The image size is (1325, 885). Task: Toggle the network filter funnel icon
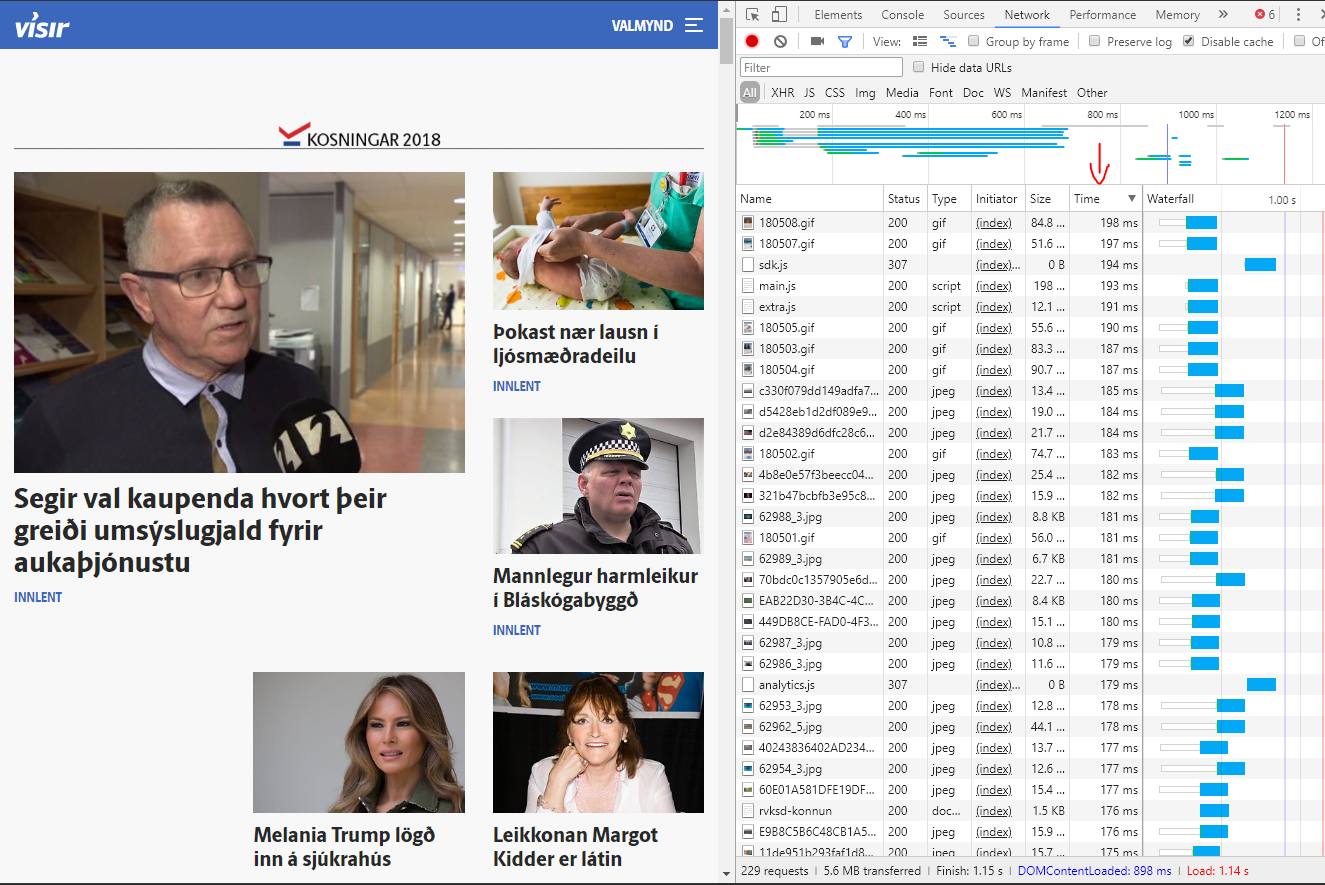(x=845, y=41)
